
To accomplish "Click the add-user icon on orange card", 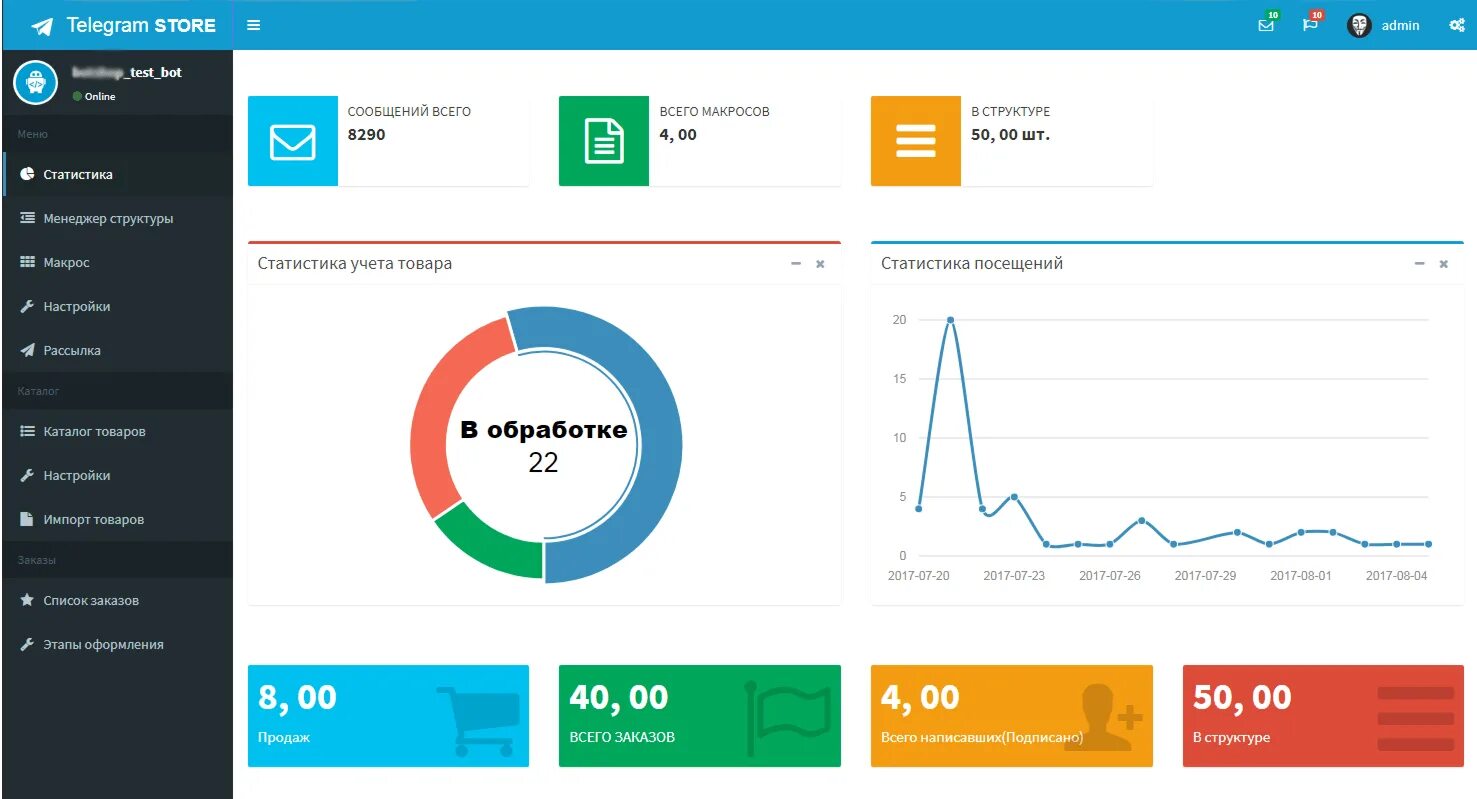I will [1101, 716].
